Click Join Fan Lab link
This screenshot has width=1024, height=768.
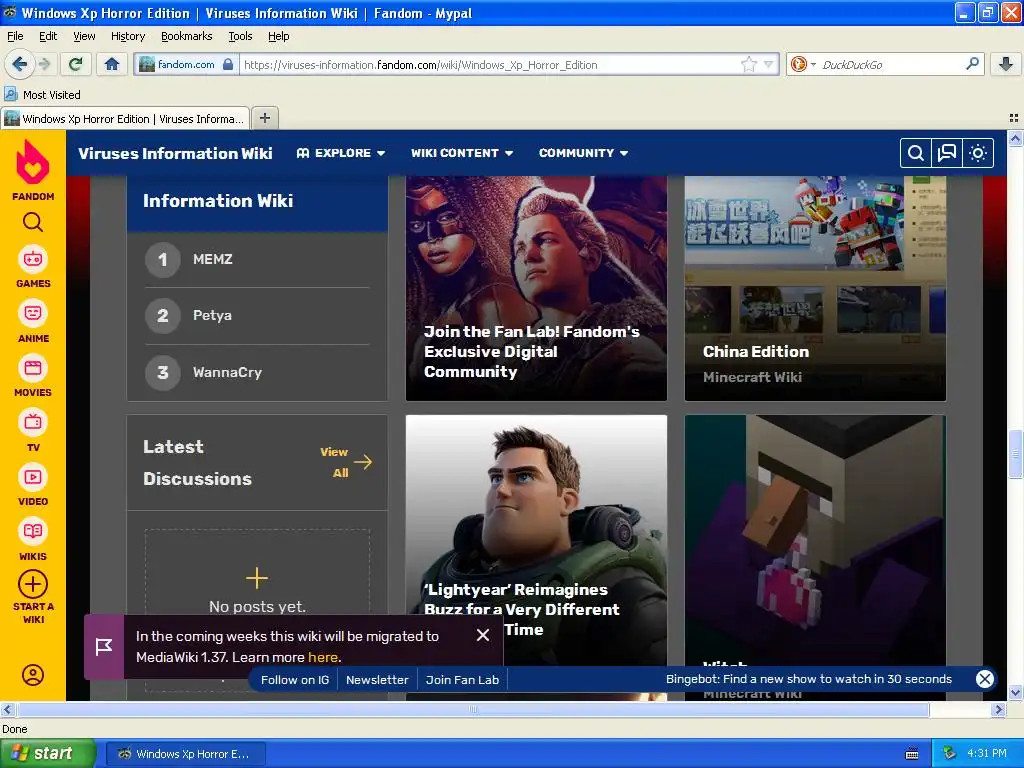pyautogui.click(x=462, y=680)
